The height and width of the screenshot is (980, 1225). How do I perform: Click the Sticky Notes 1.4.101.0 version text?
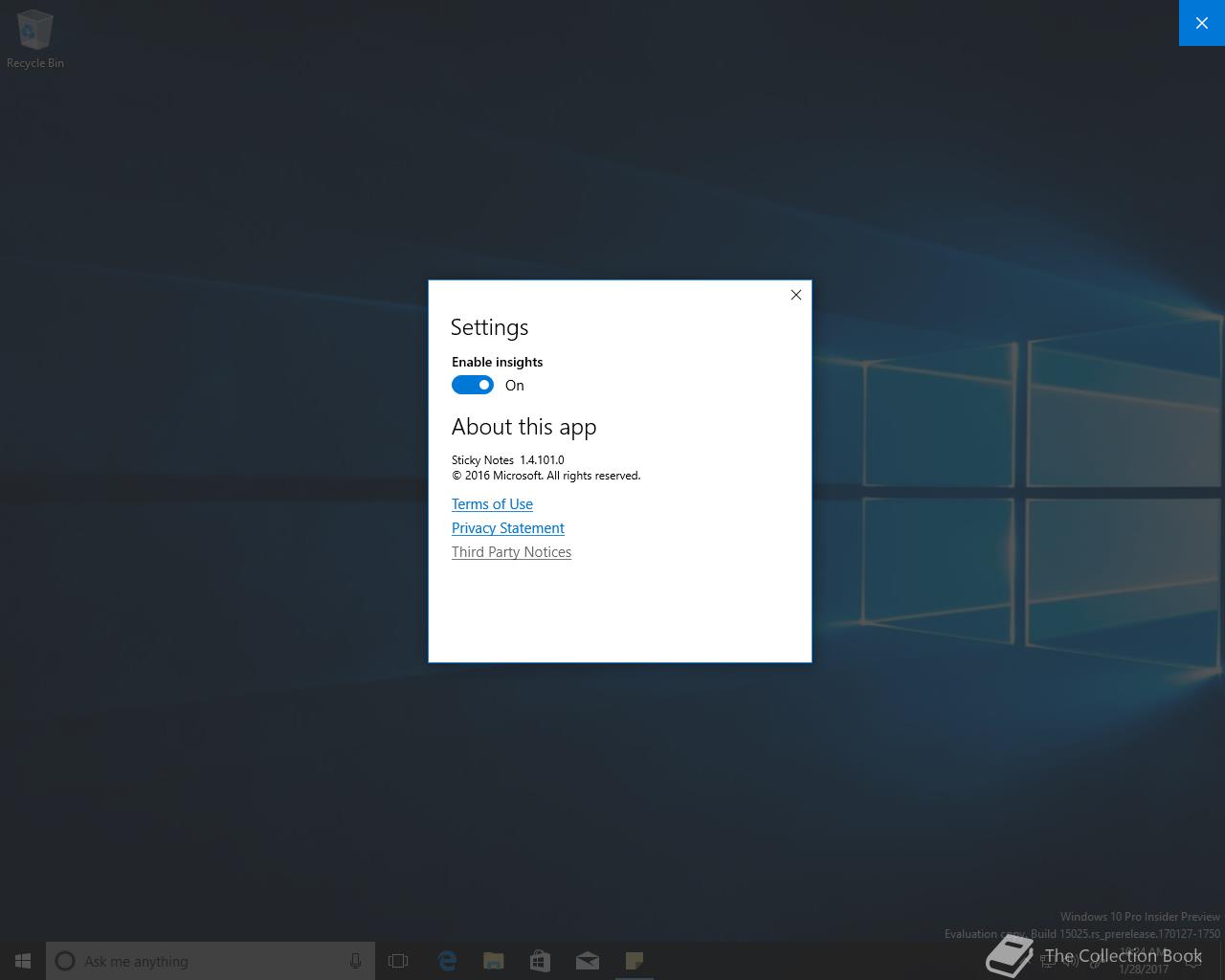pyautogui.click(x=507, y=460)
